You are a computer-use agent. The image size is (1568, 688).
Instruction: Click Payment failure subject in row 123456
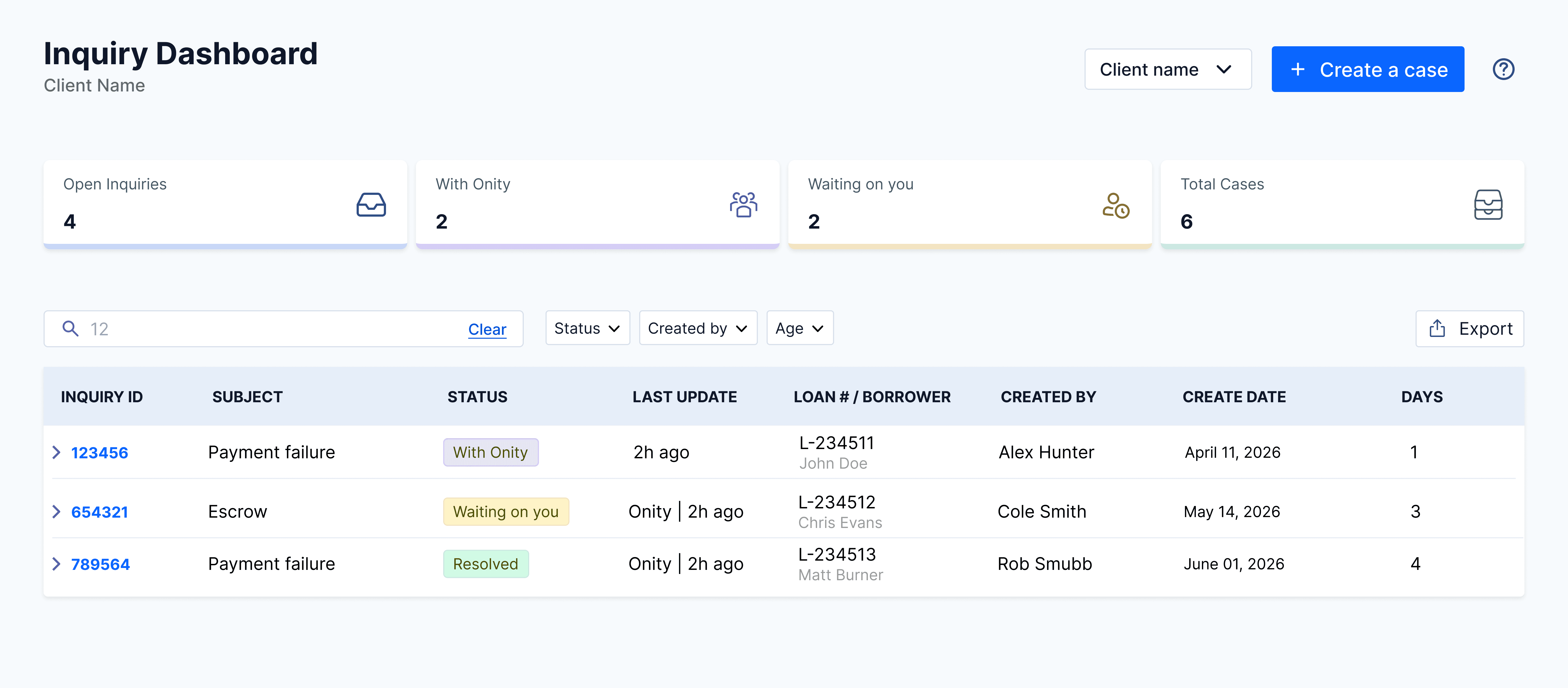(x=271, y=452)
